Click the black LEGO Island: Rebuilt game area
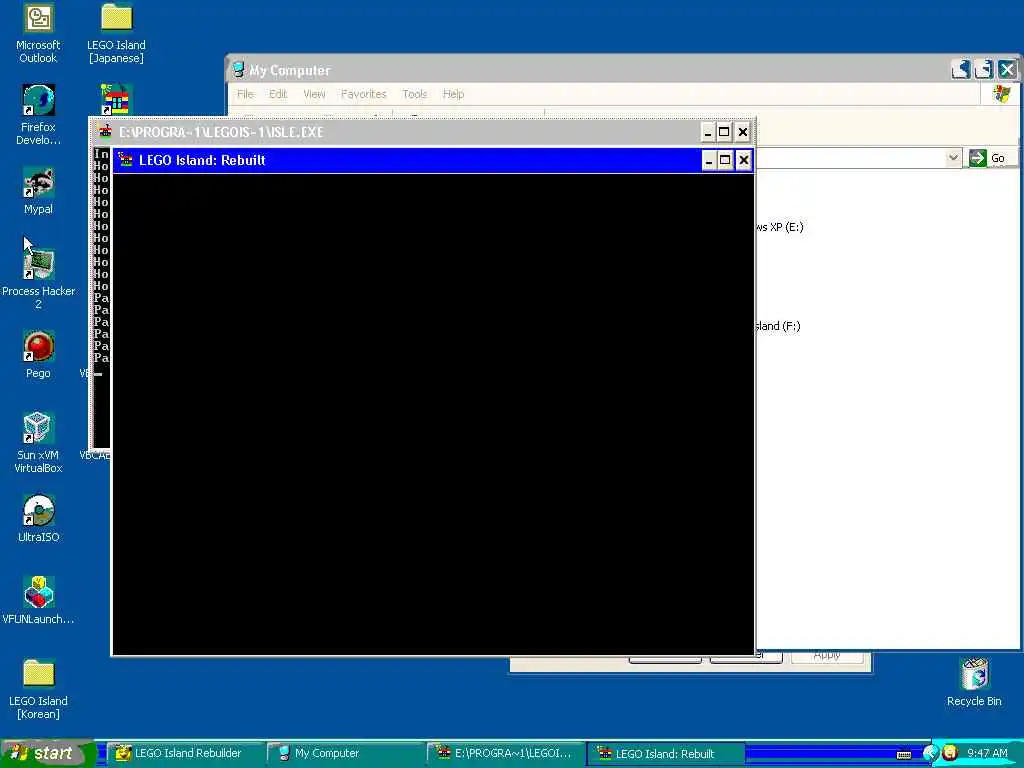Screen dimensions: 1024x768 click(433, 414)
